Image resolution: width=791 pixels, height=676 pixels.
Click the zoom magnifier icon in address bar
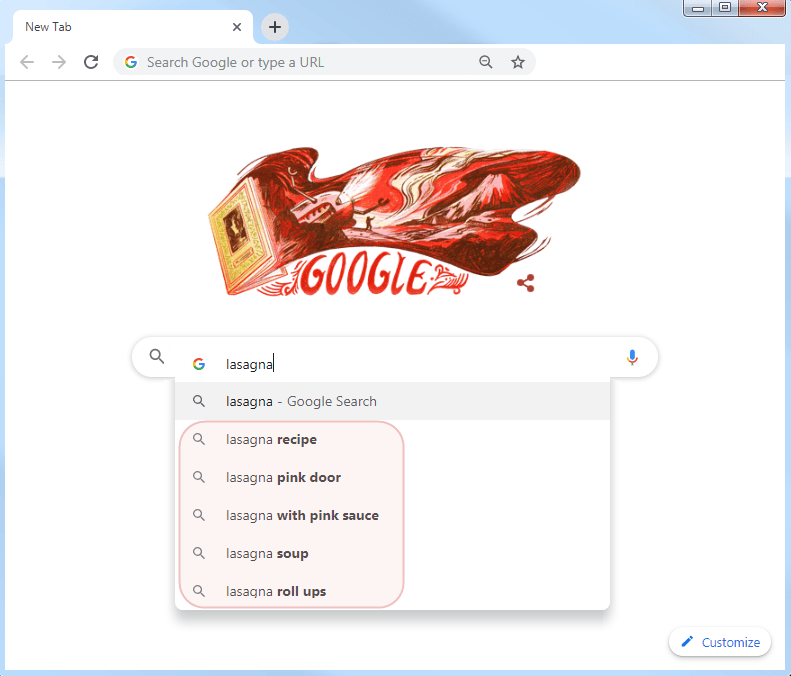pos(486,62)
